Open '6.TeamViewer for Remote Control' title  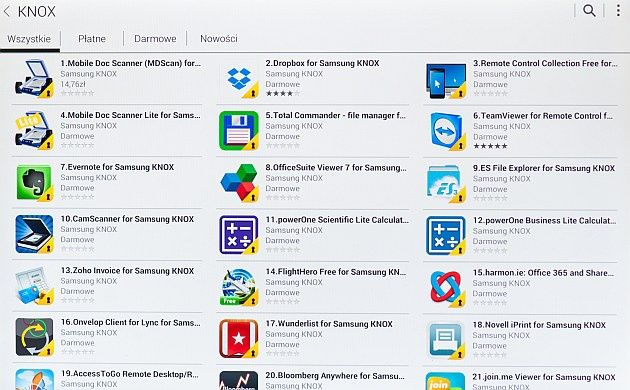click(543, 116)
